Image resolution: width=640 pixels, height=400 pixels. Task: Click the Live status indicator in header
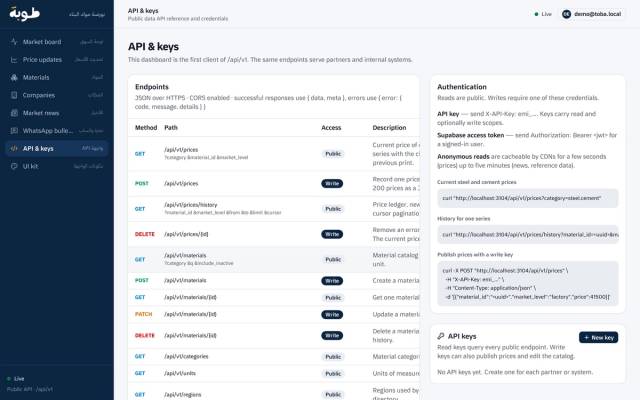543,14
